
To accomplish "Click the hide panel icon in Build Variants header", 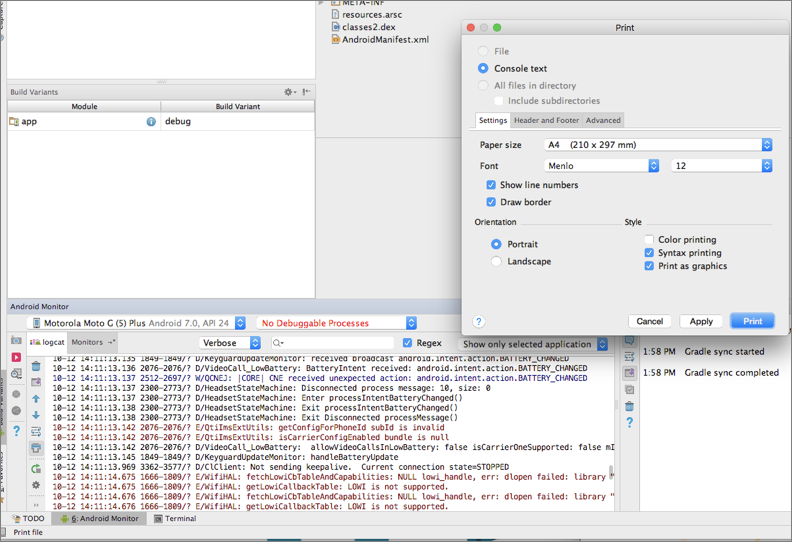I will pyautogui.click(x=306, y=92).
